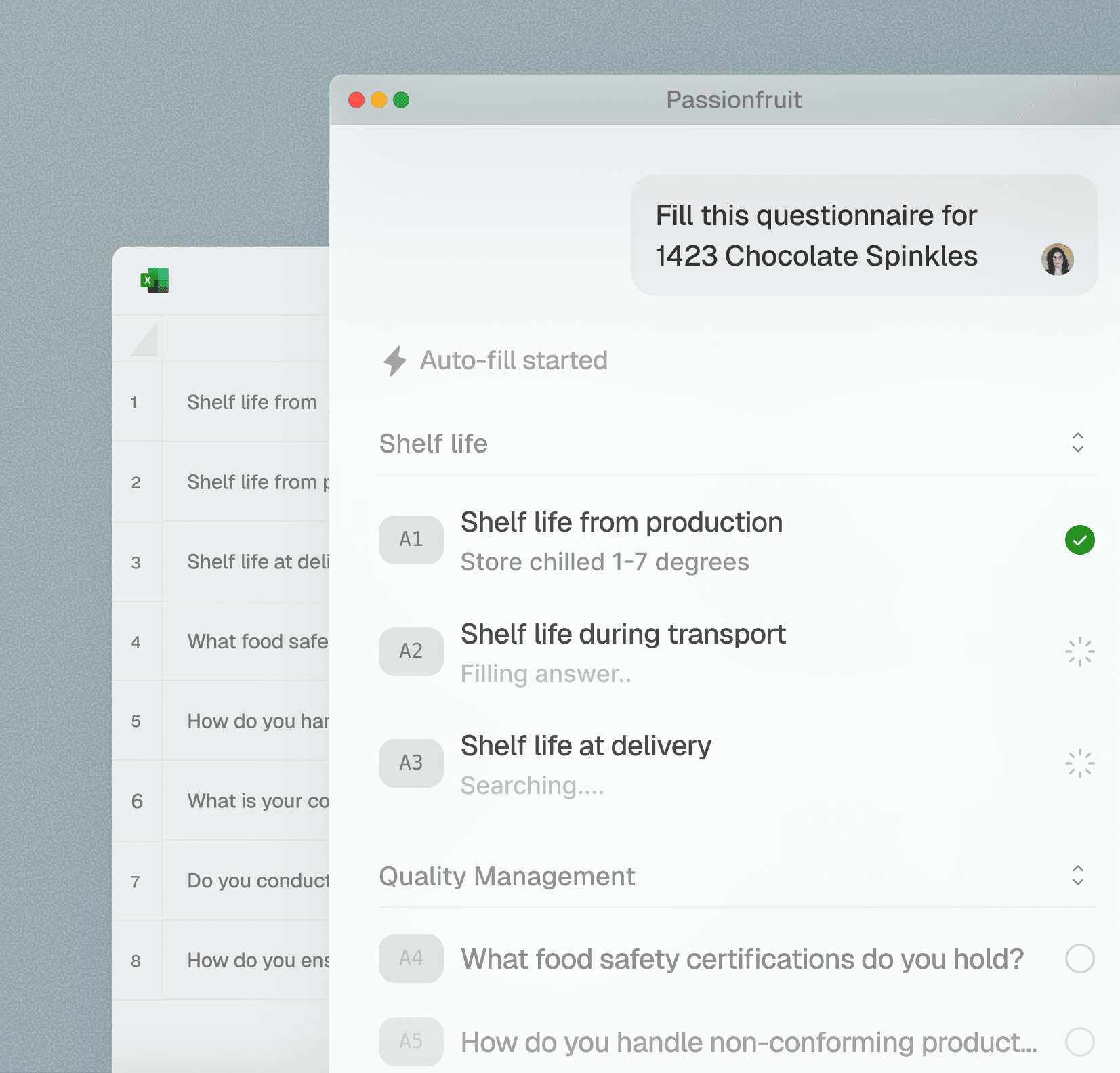
Task: Open 'What food safety certifications do you hold?'
Action: click(743, 959)
